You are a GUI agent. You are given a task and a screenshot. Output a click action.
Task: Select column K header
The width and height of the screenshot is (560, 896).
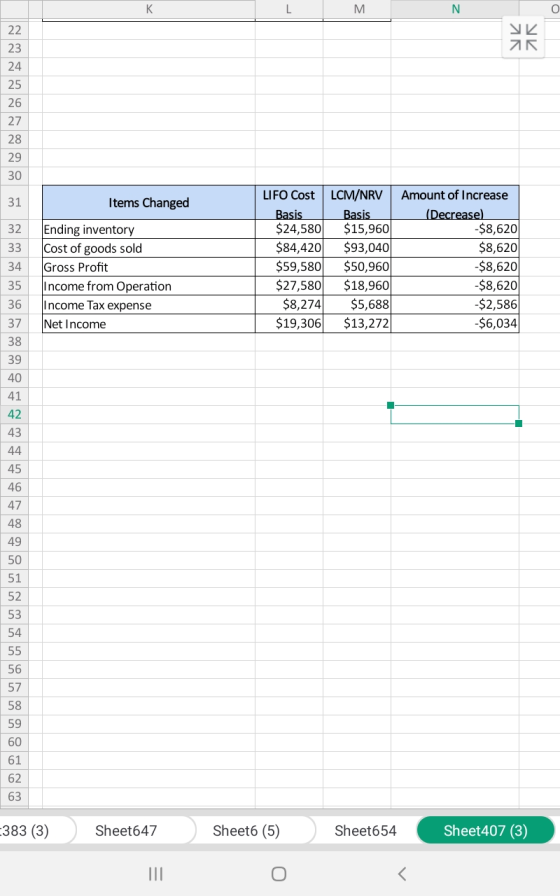tap(149, 9)
